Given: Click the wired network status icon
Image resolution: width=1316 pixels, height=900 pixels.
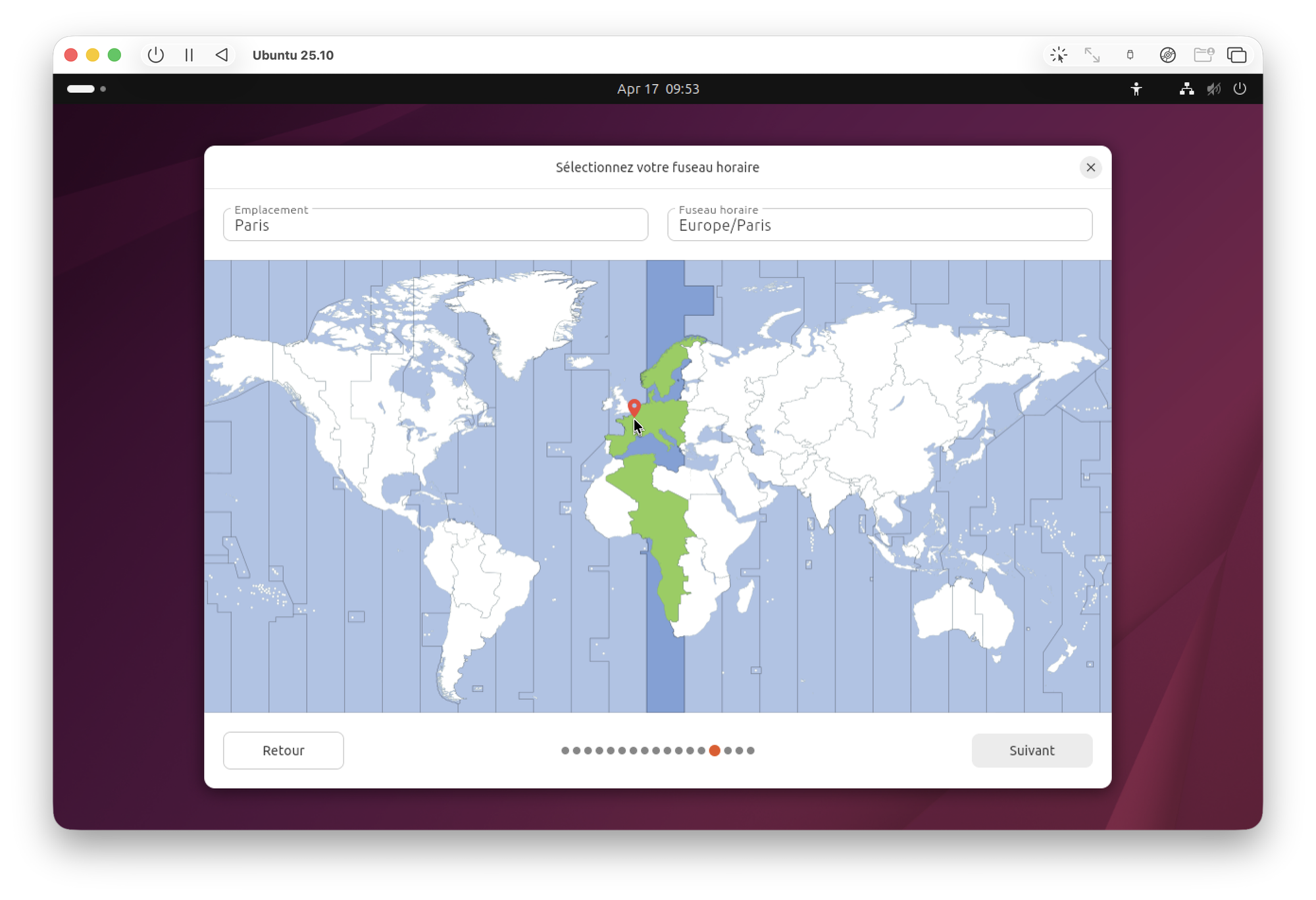Looking at the screenshot, I should pyautogui.click(x=1186, y=89).
